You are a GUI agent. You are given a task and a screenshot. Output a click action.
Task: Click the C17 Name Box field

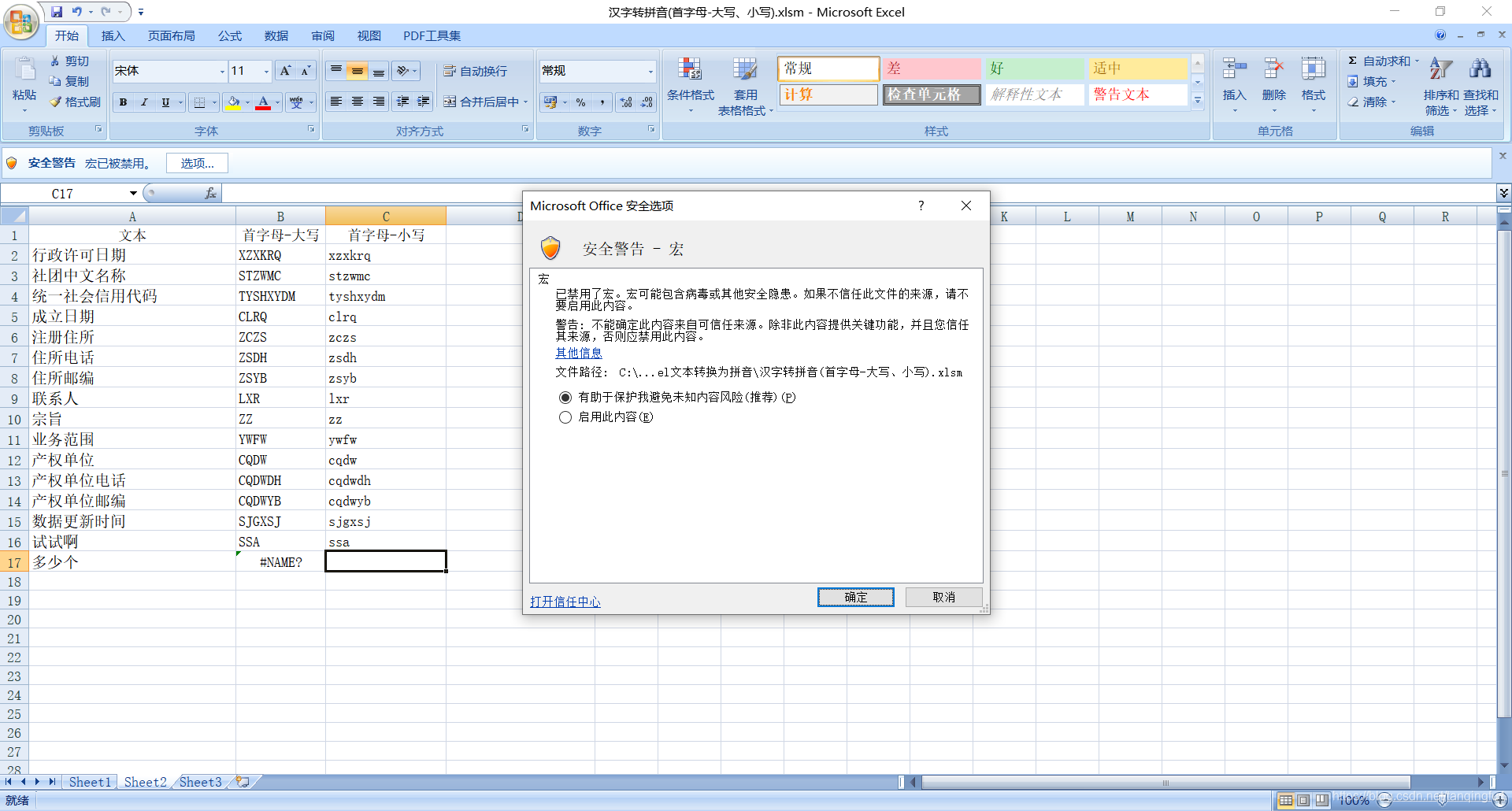pos(63,194)
